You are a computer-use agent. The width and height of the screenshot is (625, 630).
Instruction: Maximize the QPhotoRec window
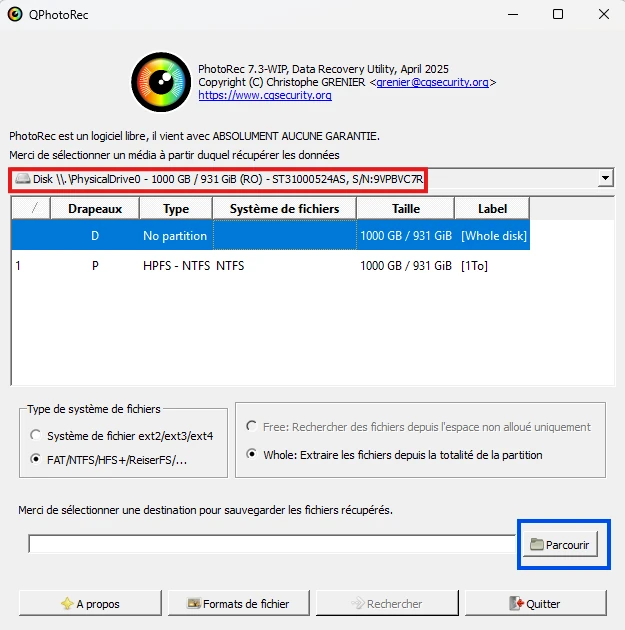pyautogui.click(x=558, y=14)
